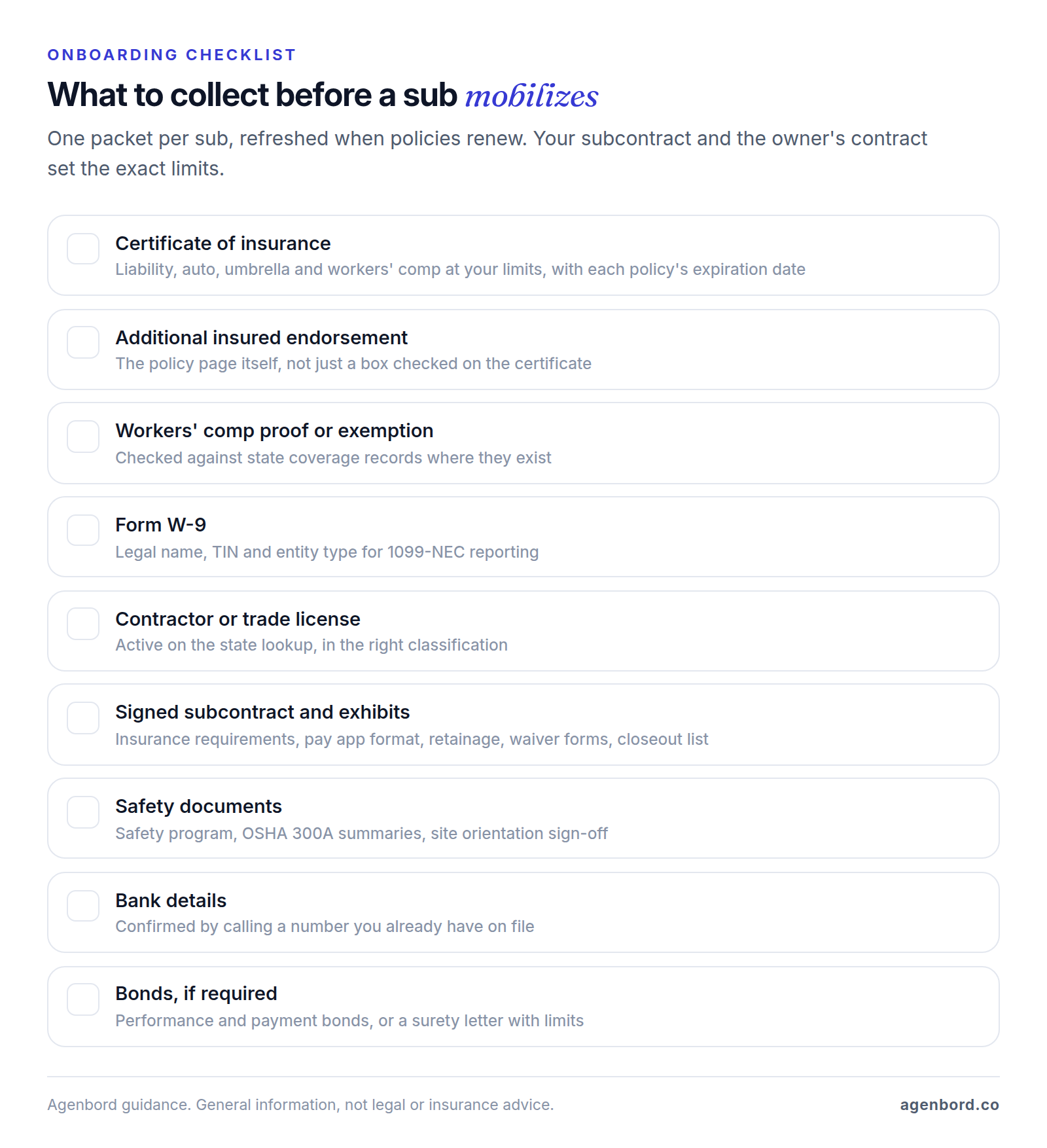Select the ONBOARDING CHECKLIST label
Viewport: 1047px width, 1148px height.
click(x=171, y=55)
